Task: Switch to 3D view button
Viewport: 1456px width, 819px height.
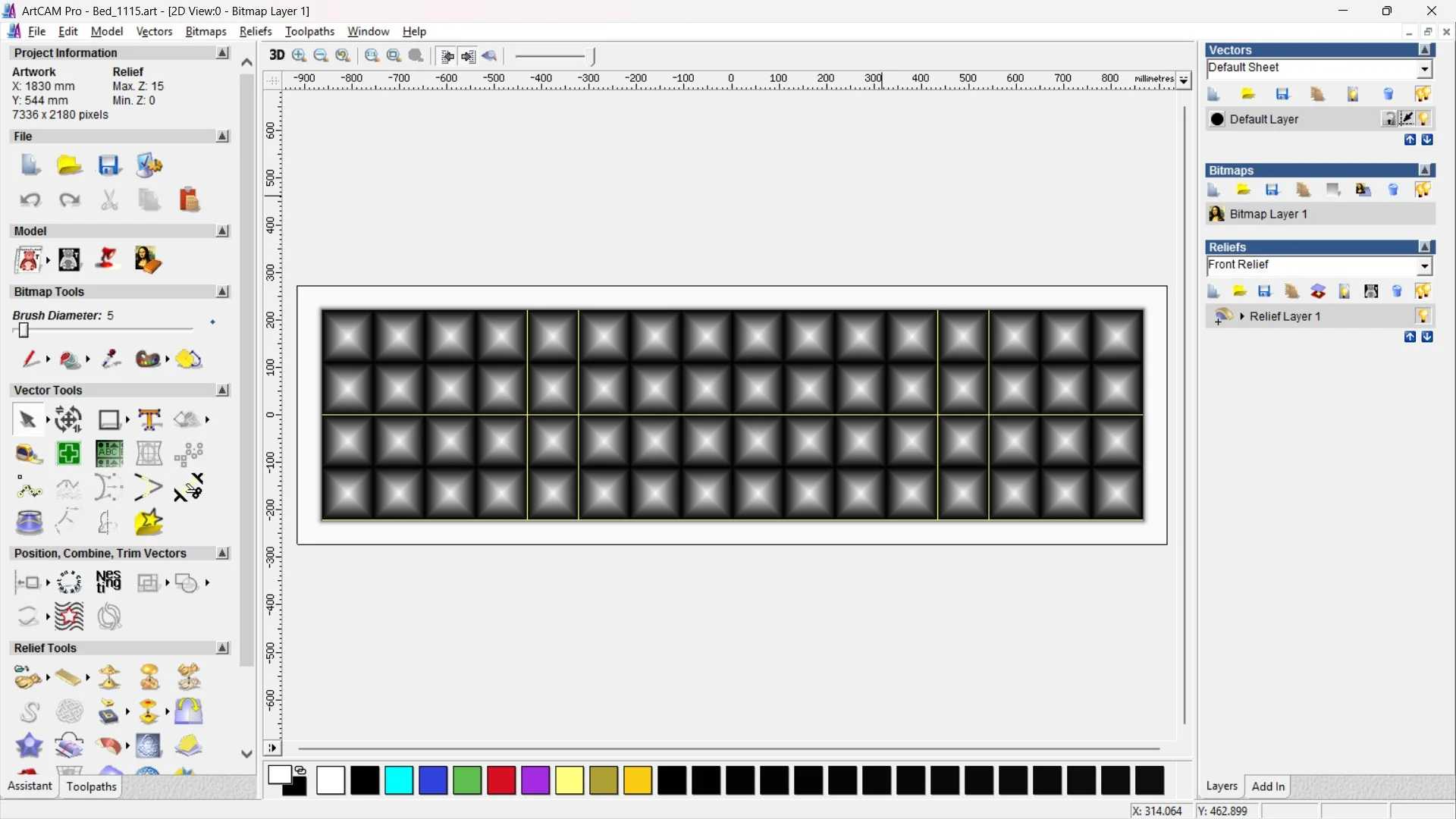Action: pos(277,55)
